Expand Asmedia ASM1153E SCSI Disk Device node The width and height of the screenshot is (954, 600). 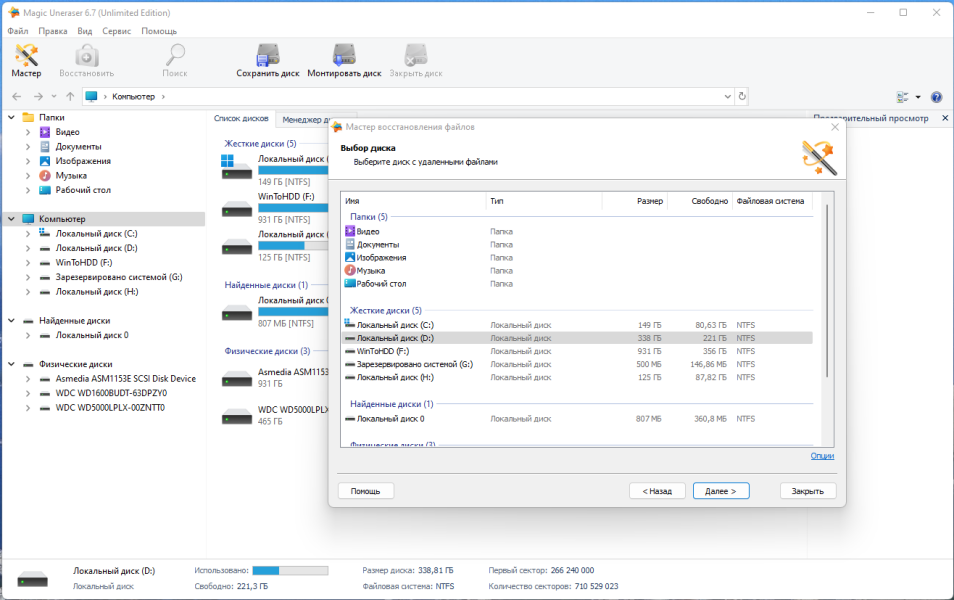tap(28, 378)
